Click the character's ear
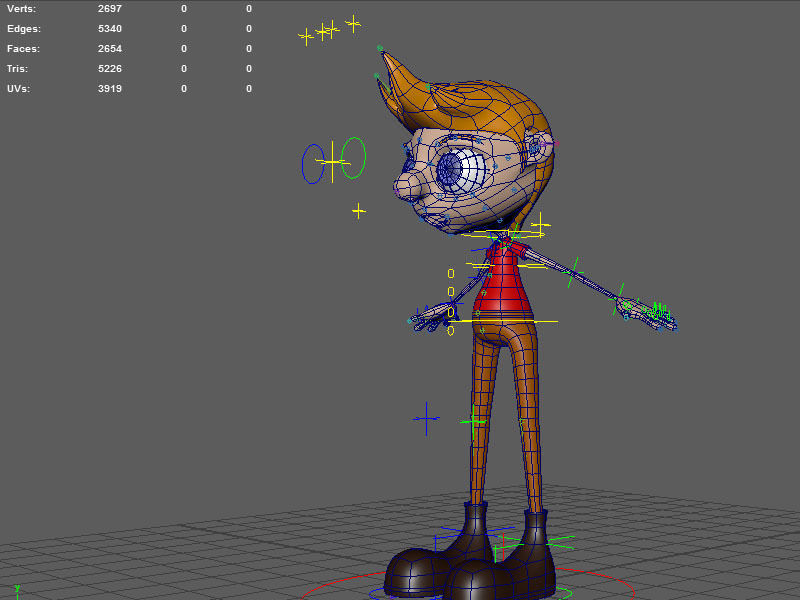This screenshot has width=800, height=600. click(537, 147)
